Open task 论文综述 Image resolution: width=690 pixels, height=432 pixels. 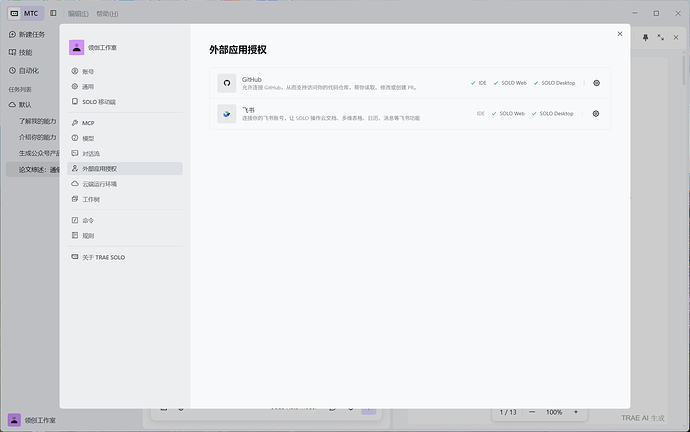click(33, 169)
